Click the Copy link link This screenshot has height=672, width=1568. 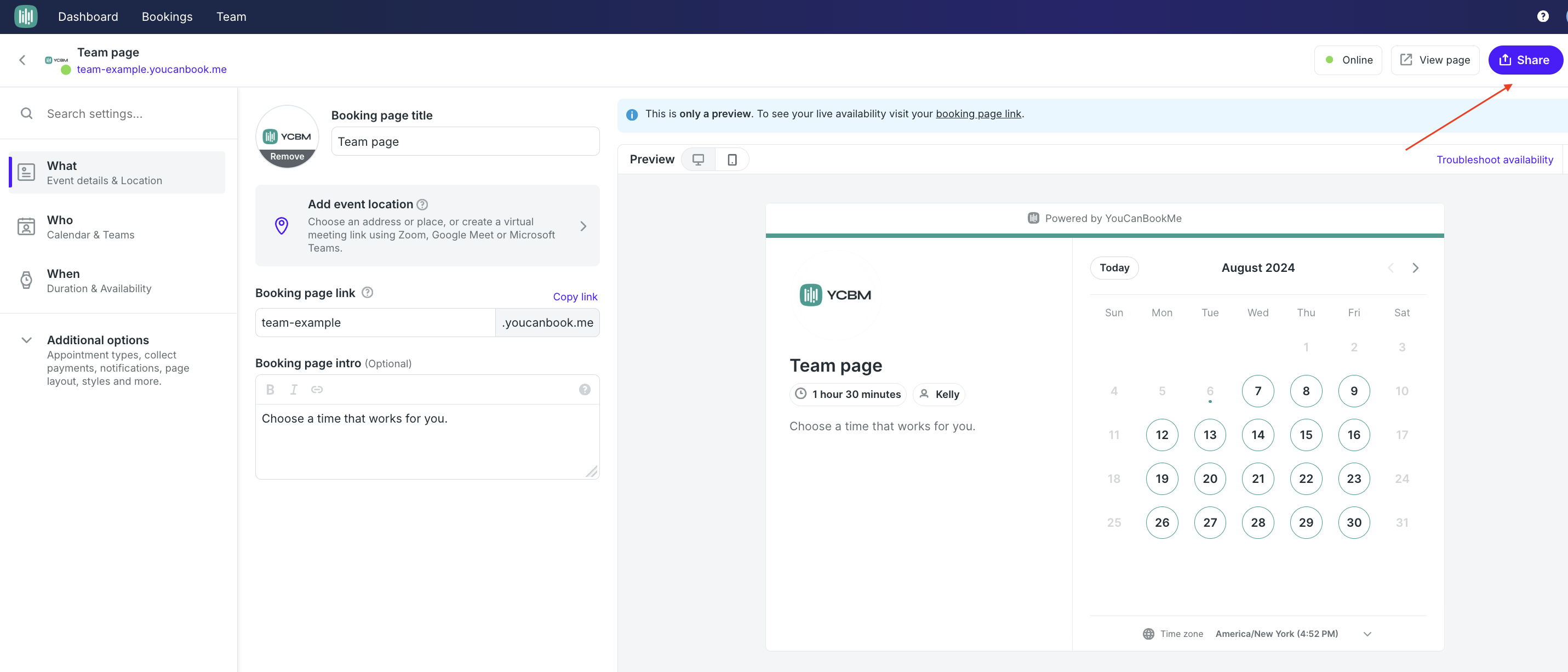(575, 297)
